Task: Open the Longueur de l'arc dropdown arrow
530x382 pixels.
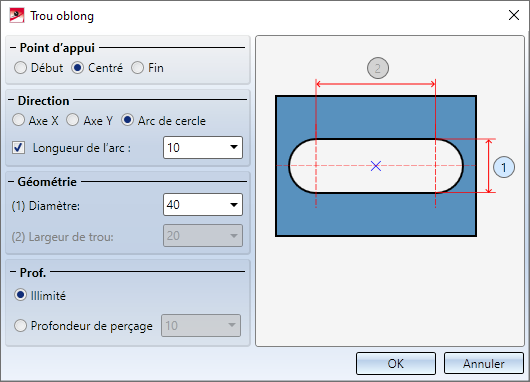Action: click(234, 147)
